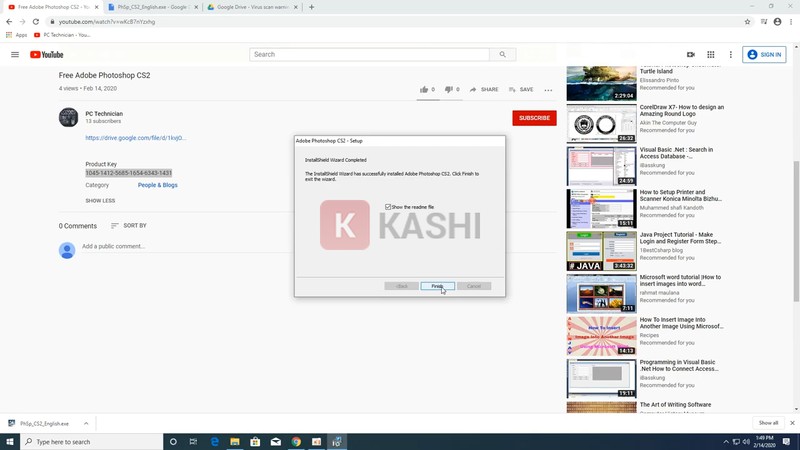Open the YouTube hamburger guide menu
The width and height of the screenshot is (800, 450).
(15, 54)
